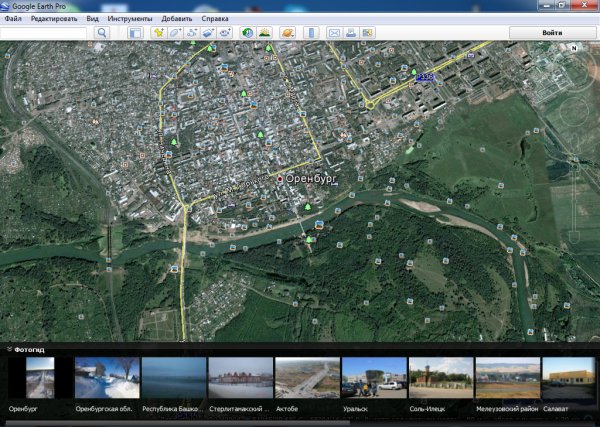
Task: Select the ruler measurement tool
Action: click(x=311, y=33)
